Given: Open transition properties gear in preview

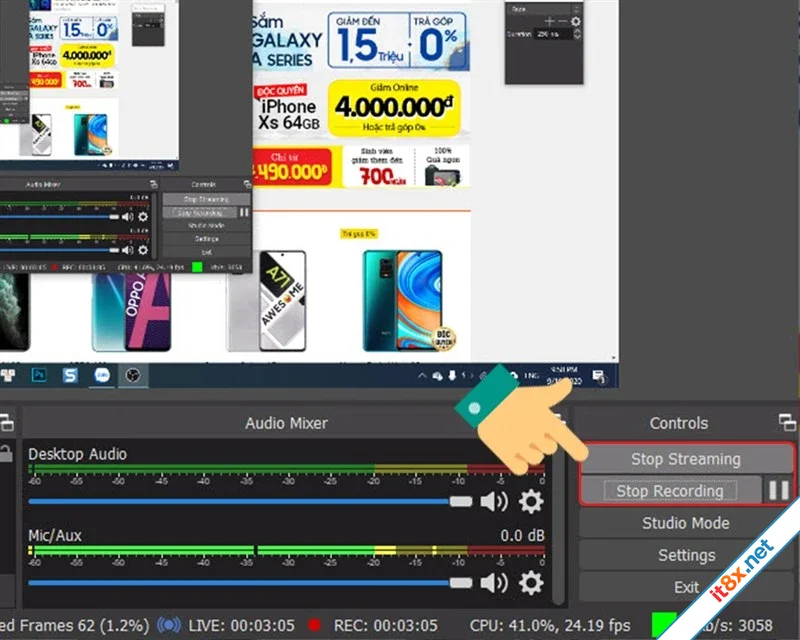Looking at the screenshot, I should (576, 21).
